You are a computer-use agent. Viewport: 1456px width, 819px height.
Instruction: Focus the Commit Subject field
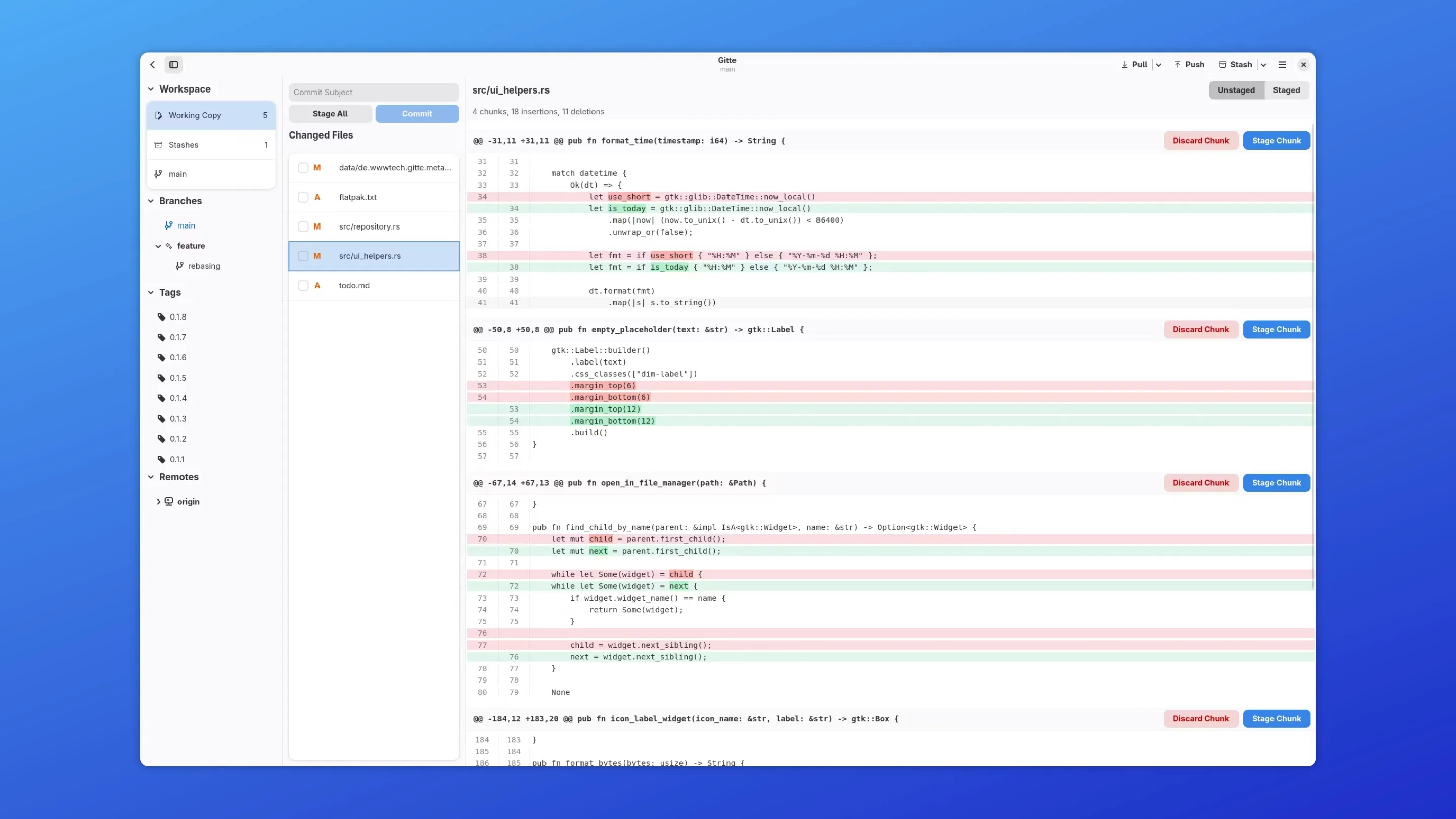coord(373,92)
